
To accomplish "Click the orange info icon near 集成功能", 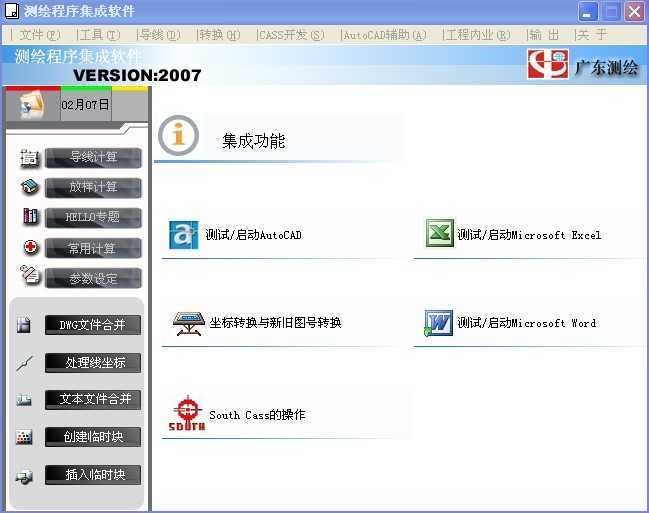I will (178, 135).
